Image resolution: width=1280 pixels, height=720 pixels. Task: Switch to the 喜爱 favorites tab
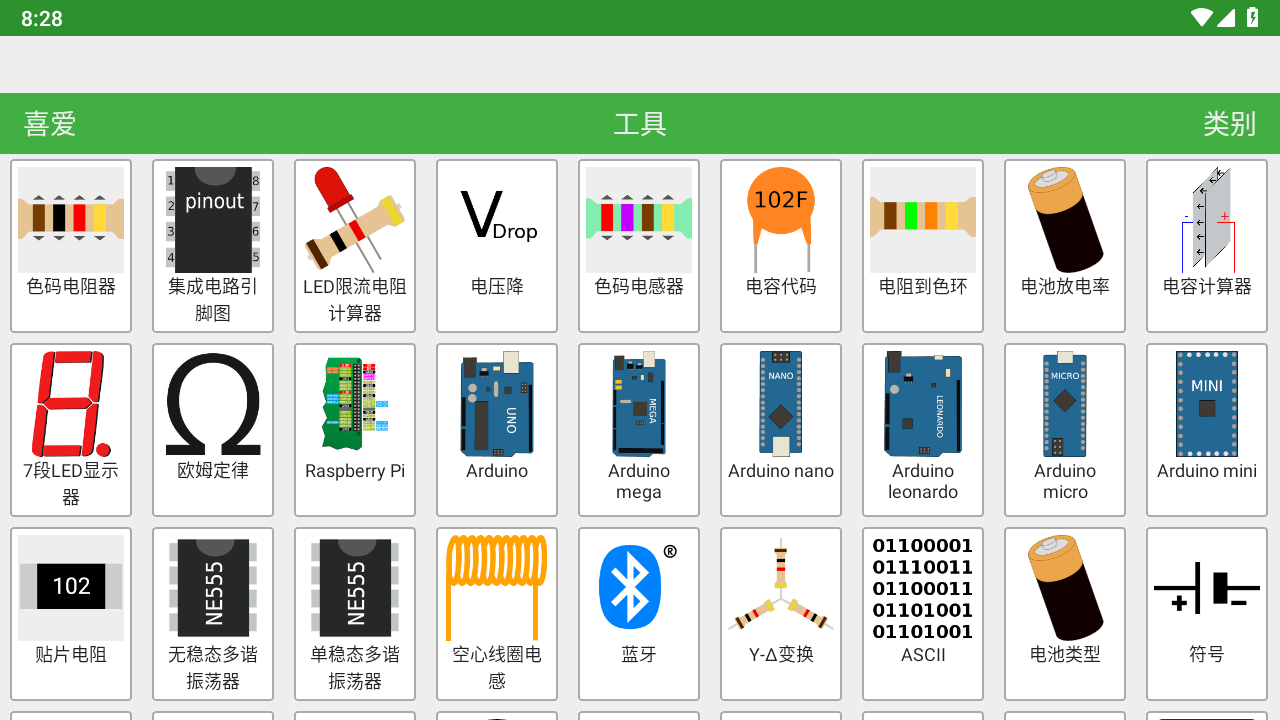[50, 124]
